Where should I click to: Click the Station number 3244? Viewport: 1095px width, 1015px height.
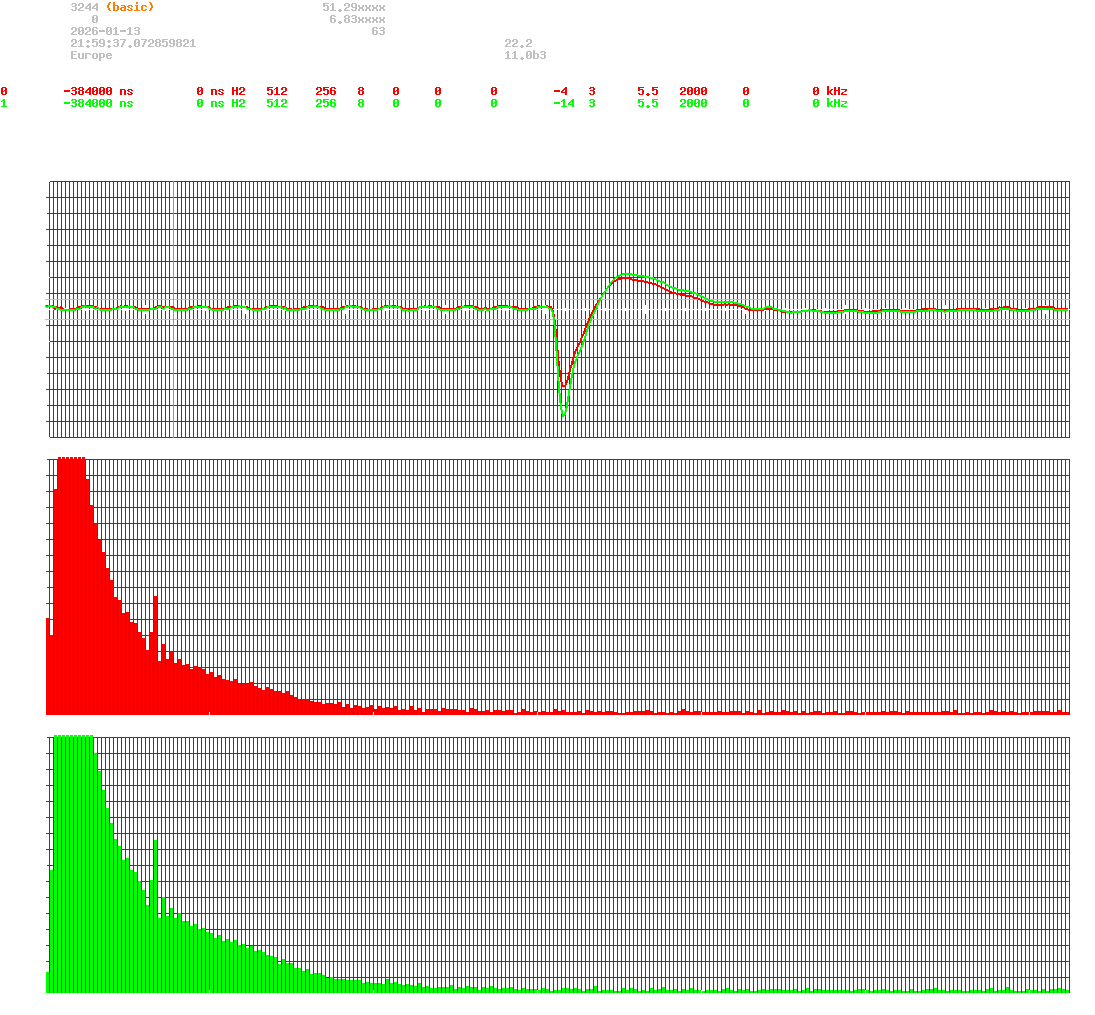tap(82, 7)
